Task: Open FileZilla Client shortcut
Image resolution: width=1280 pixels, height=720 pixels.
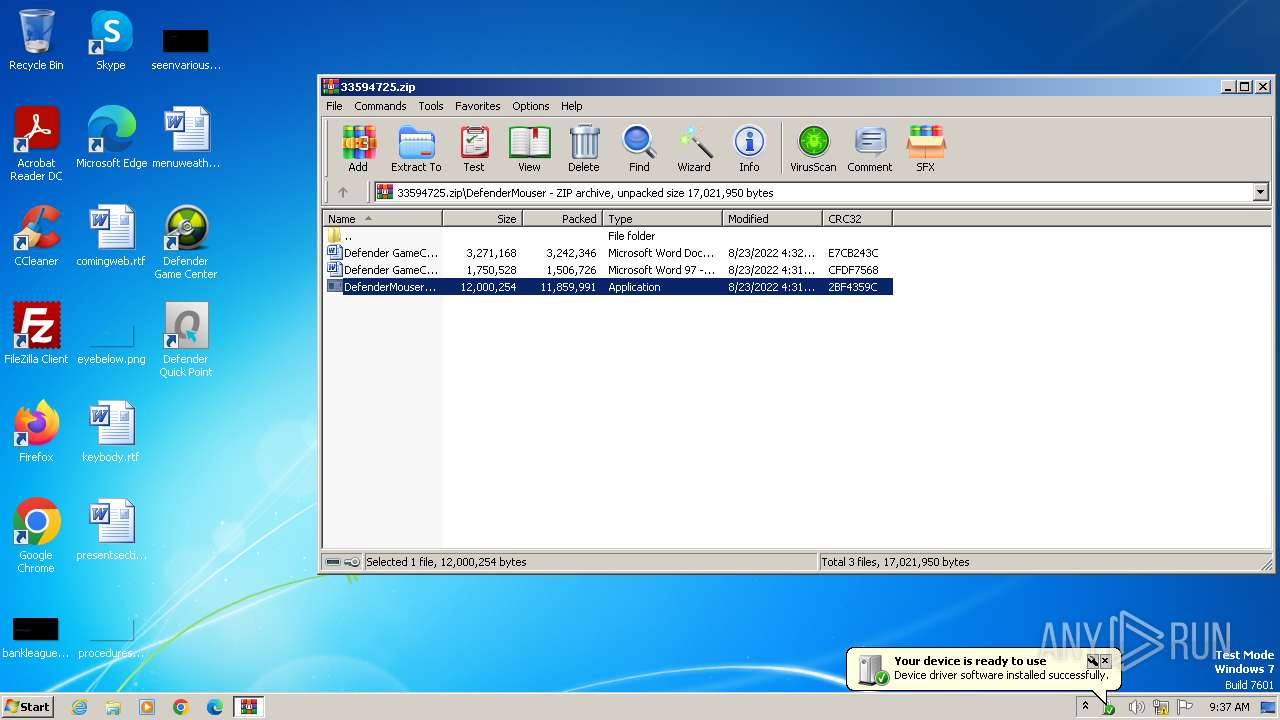Action: click(x=36, y=335)
